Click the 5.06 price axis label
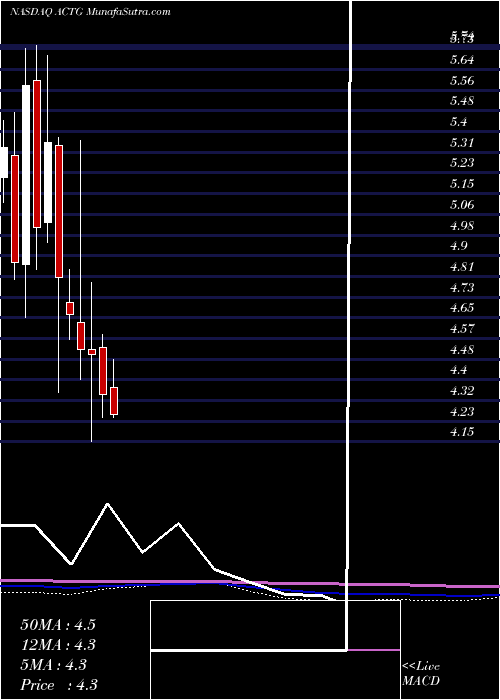The width and height of the screenshot is (500, 700). coord(462,205)
